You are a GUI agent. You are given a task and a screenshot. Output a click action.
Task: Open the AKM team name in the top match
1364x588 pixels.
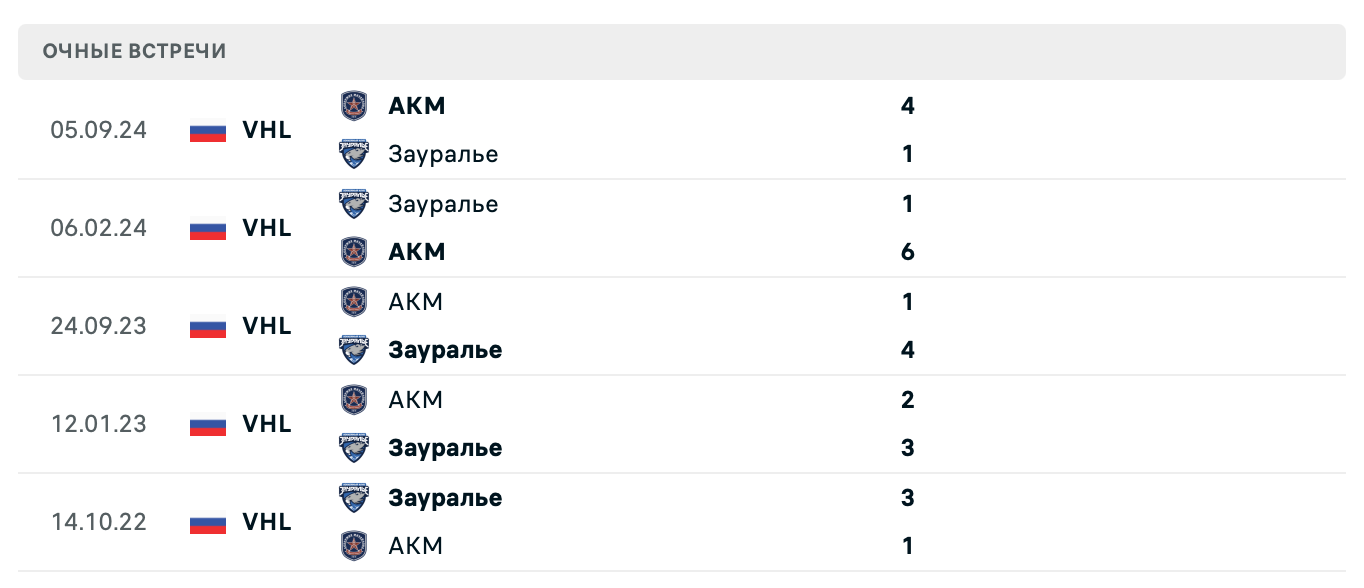(x=417, y=105)
